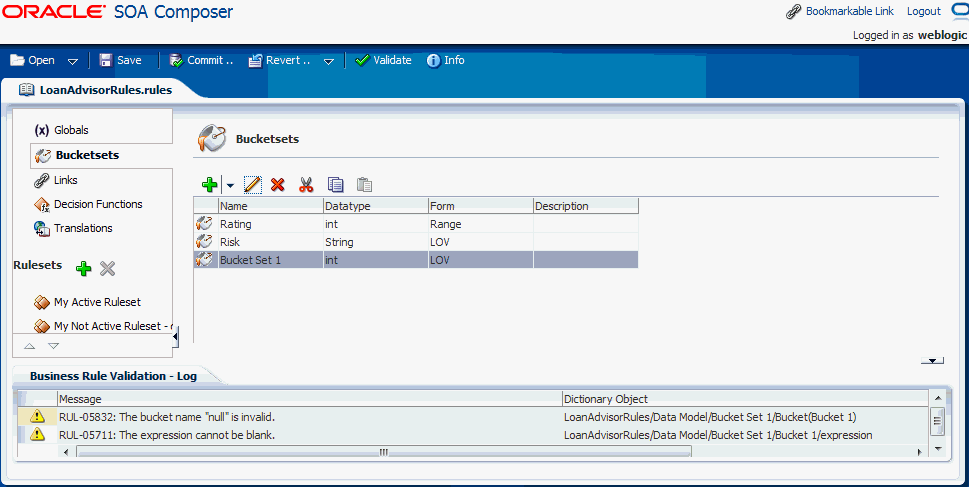Click warning icon for RUL-05832
The width and height of the screenshot is (969, 487).
pyautogui.click(x=37, y=416)
